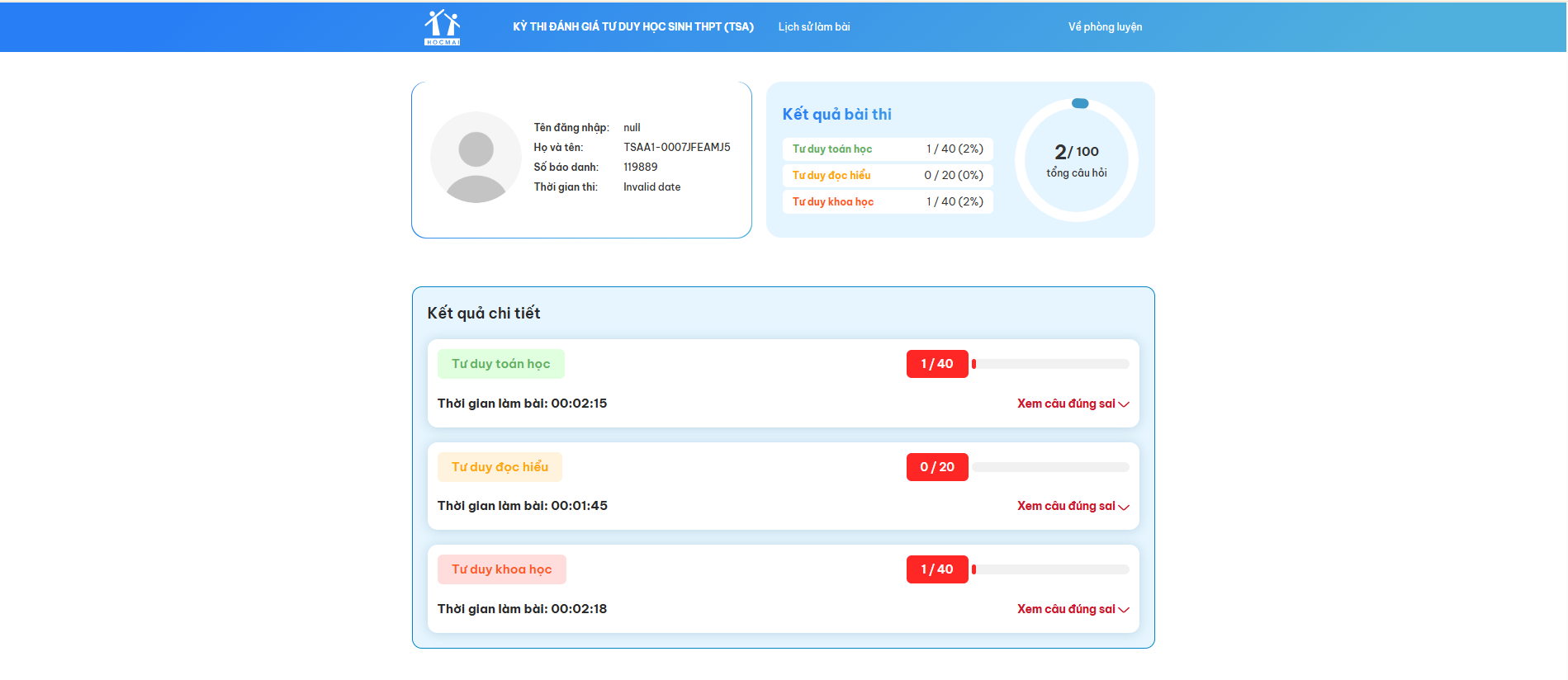The width and height of the screenshot is (1568, 680).
Task: Click the chevron beside Tư duy toán học results
Action: click(1124, 404)
